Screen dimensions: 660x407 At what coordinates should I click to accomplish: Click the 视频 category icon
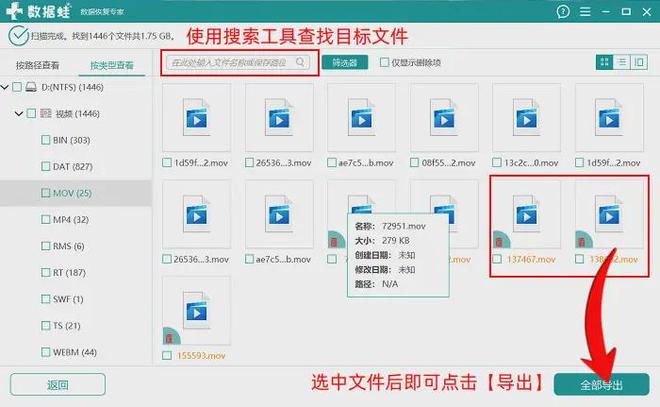pyautogui.click(x=46, y=114)
